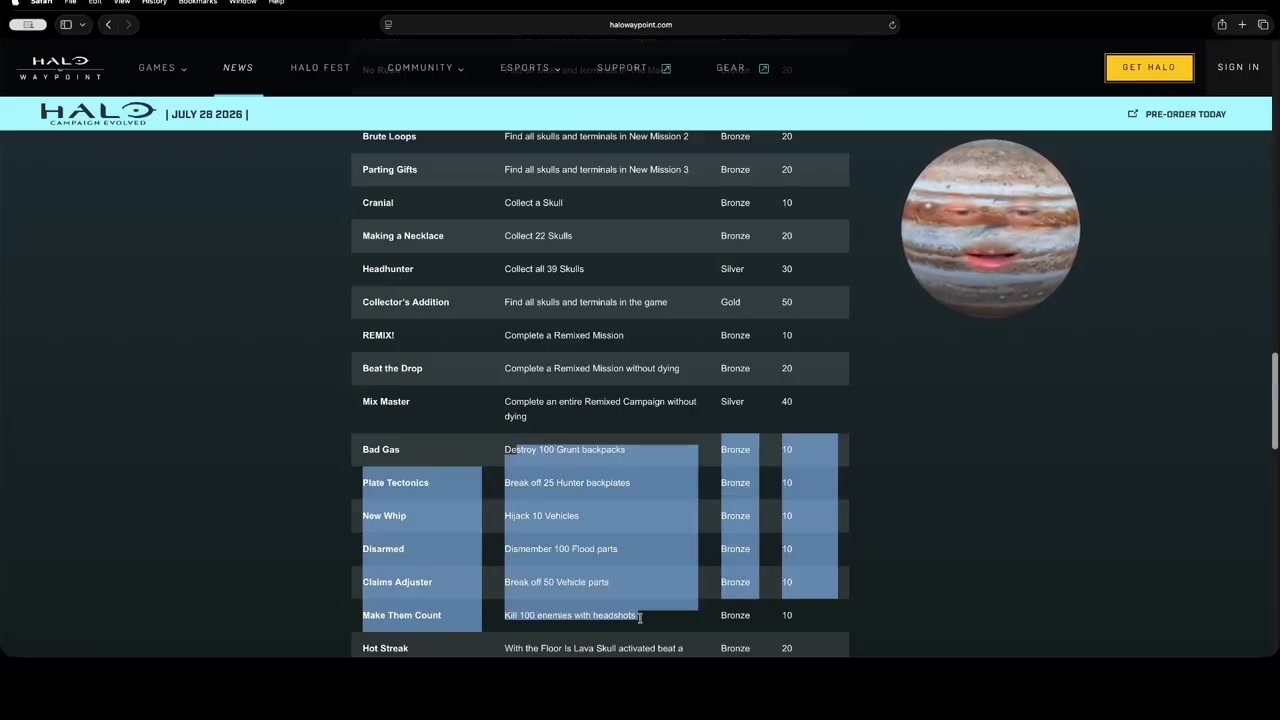Open the Support external link

633,68
